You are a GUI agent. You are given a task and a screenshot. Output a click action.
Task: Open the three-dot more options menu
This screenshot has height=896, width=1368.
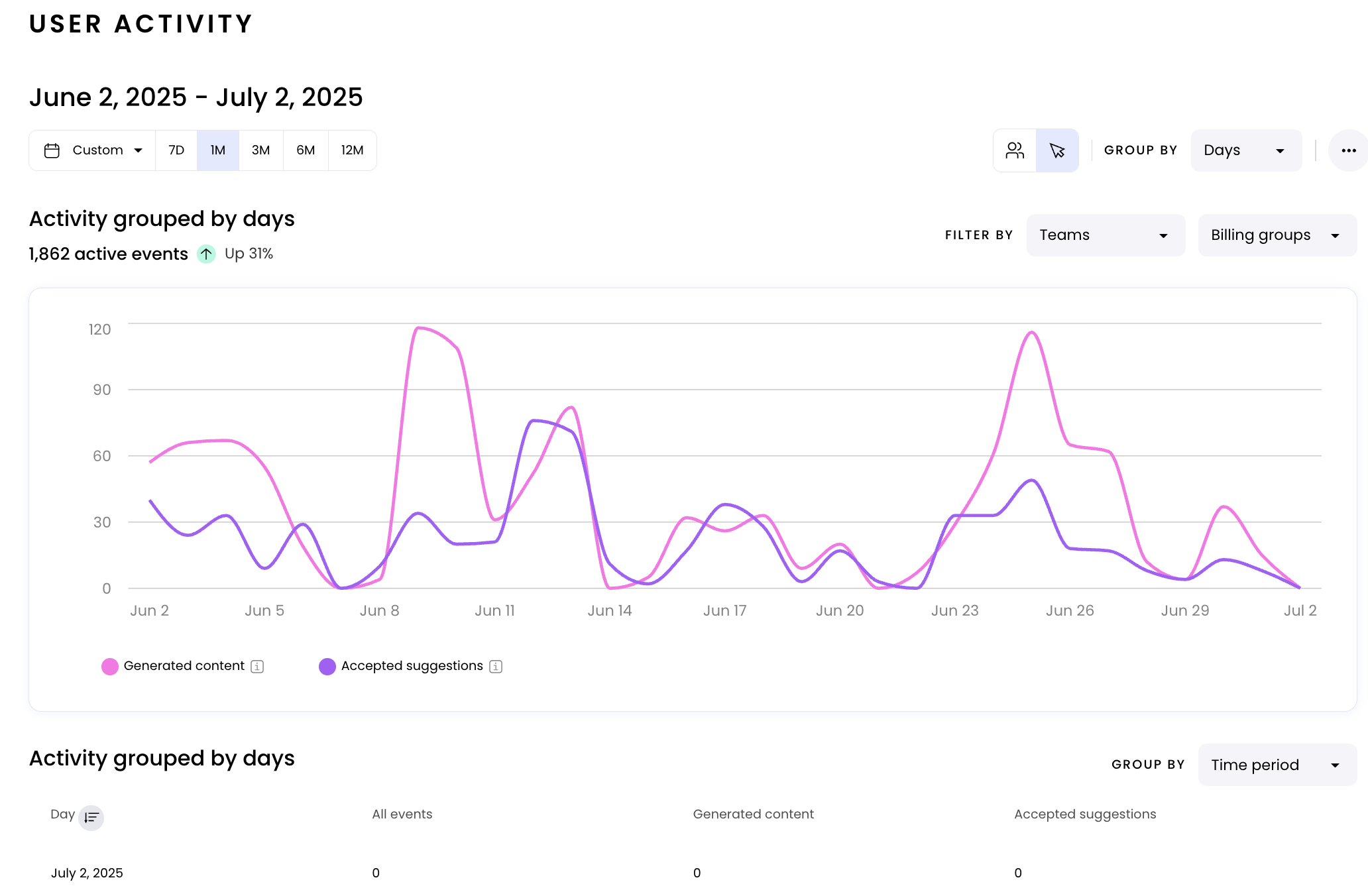point(1348,150)
